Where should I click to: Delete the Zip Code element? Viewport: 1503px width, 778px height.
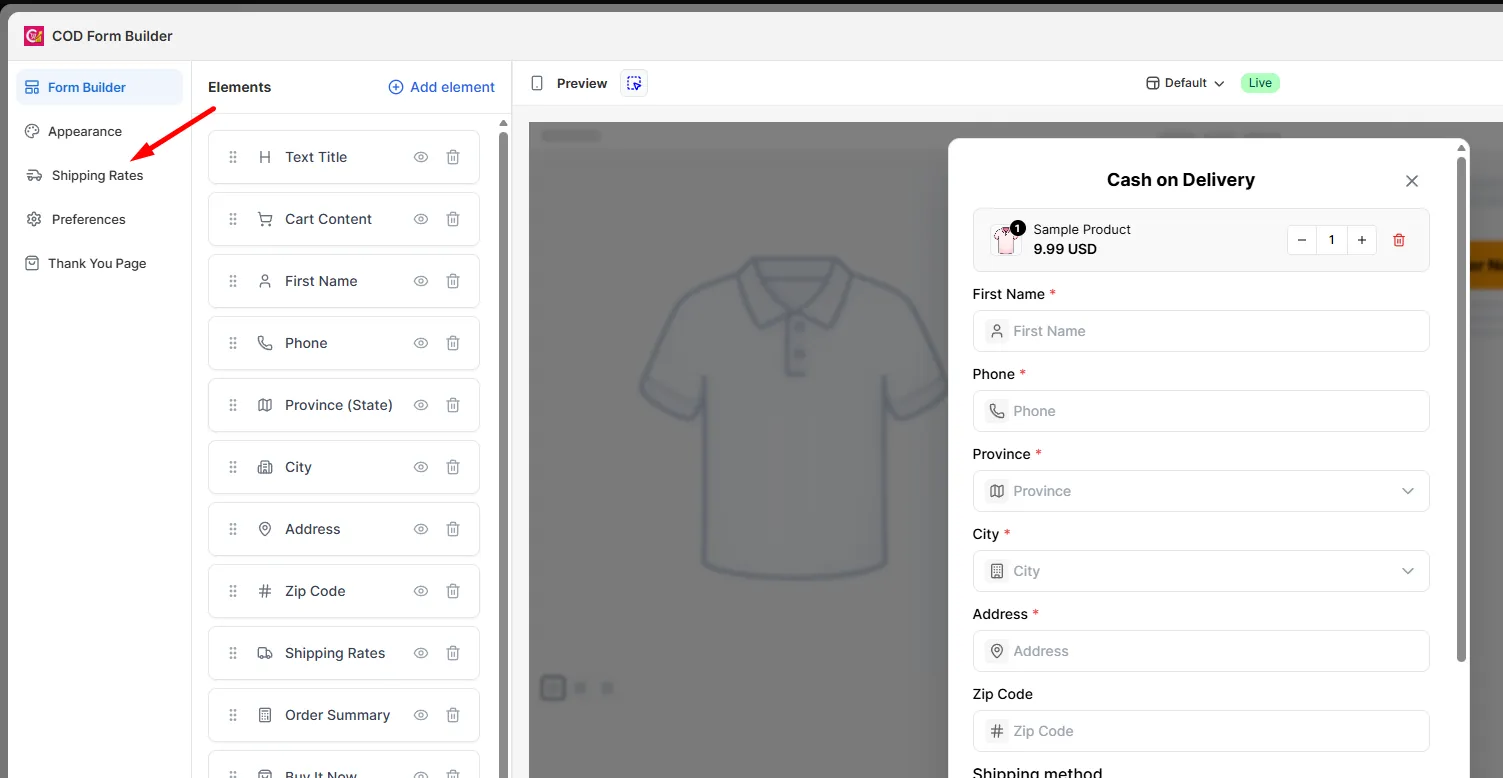coord(453,591)
